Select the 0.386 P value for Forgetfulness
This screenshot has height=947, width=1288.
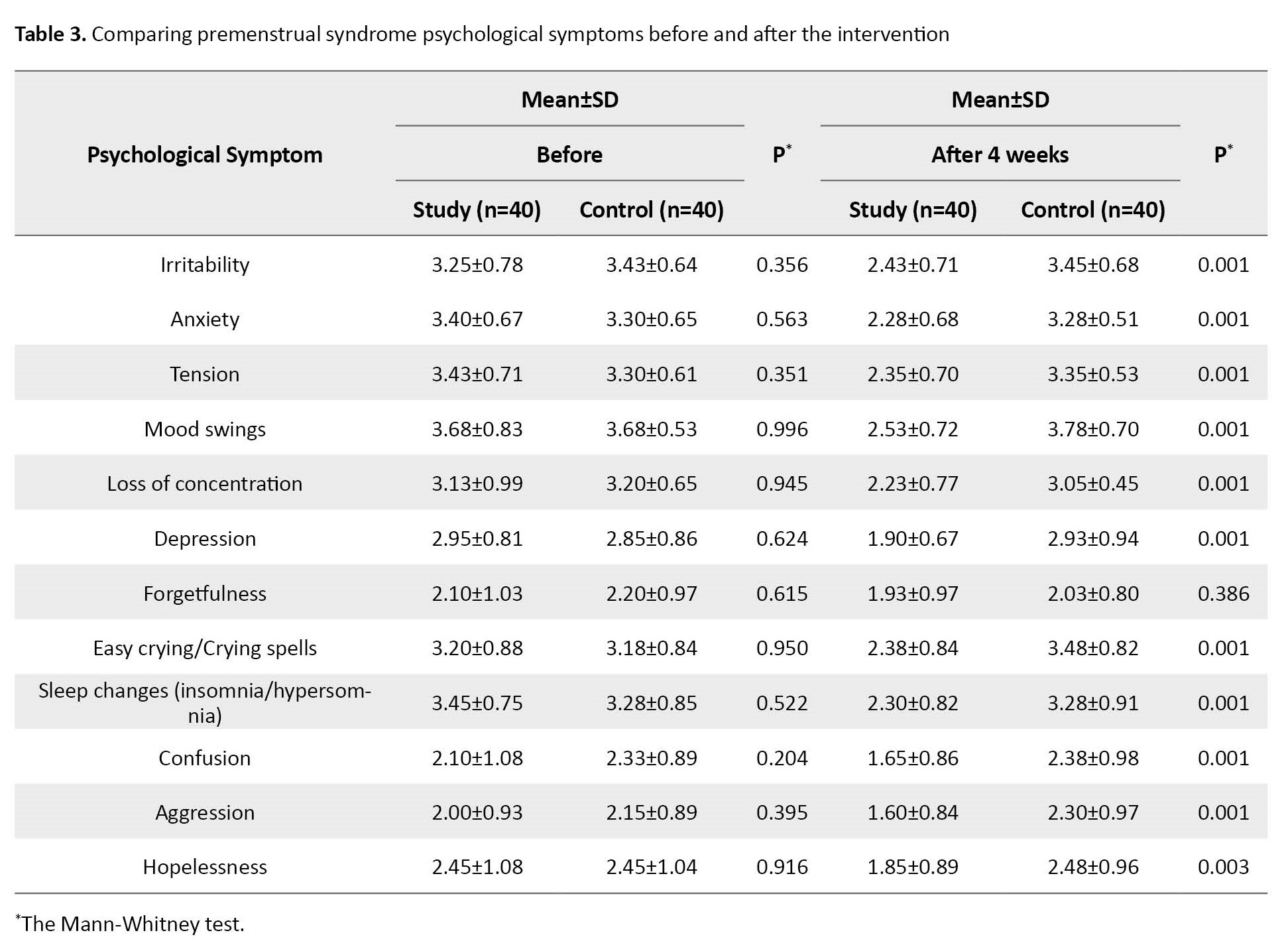coord(1223,594)
